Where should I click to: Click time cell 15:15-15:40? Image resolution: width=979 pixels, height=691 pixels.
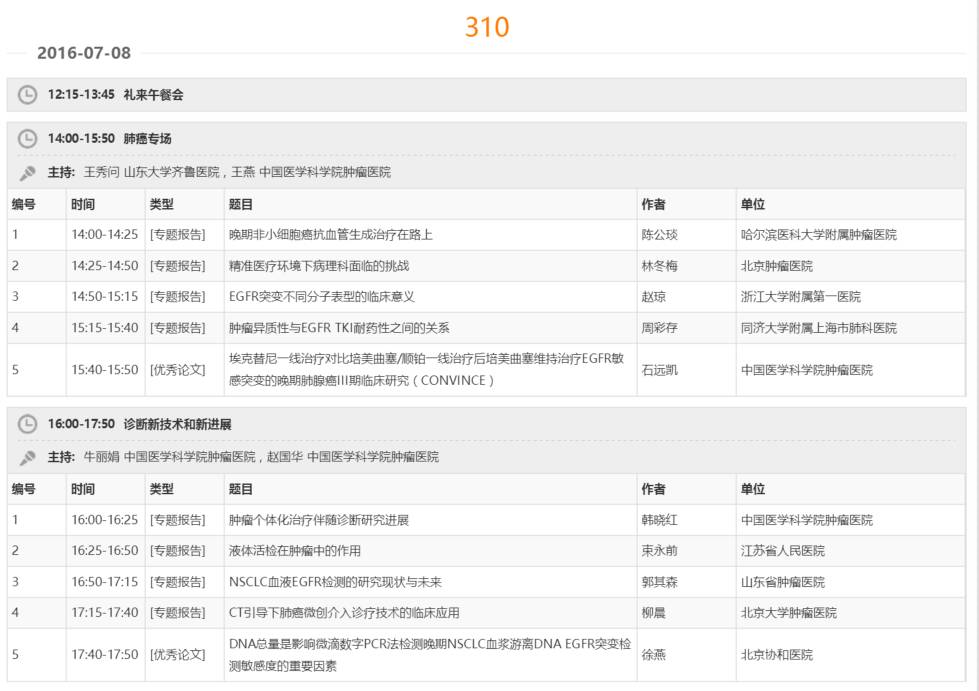pyautogui.click(x=104, y=328)
